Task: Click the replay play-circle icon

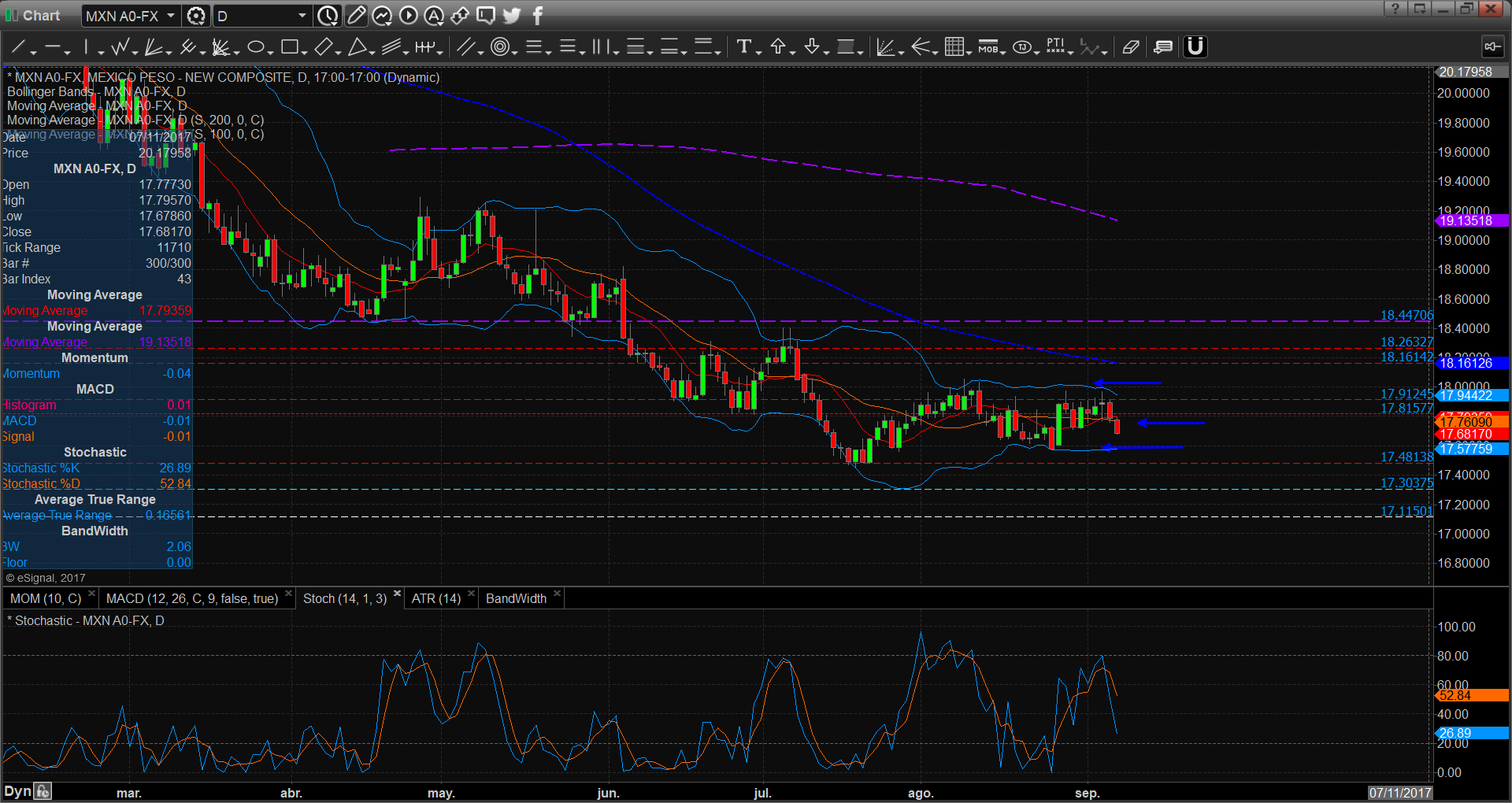Action: (408, 16)
